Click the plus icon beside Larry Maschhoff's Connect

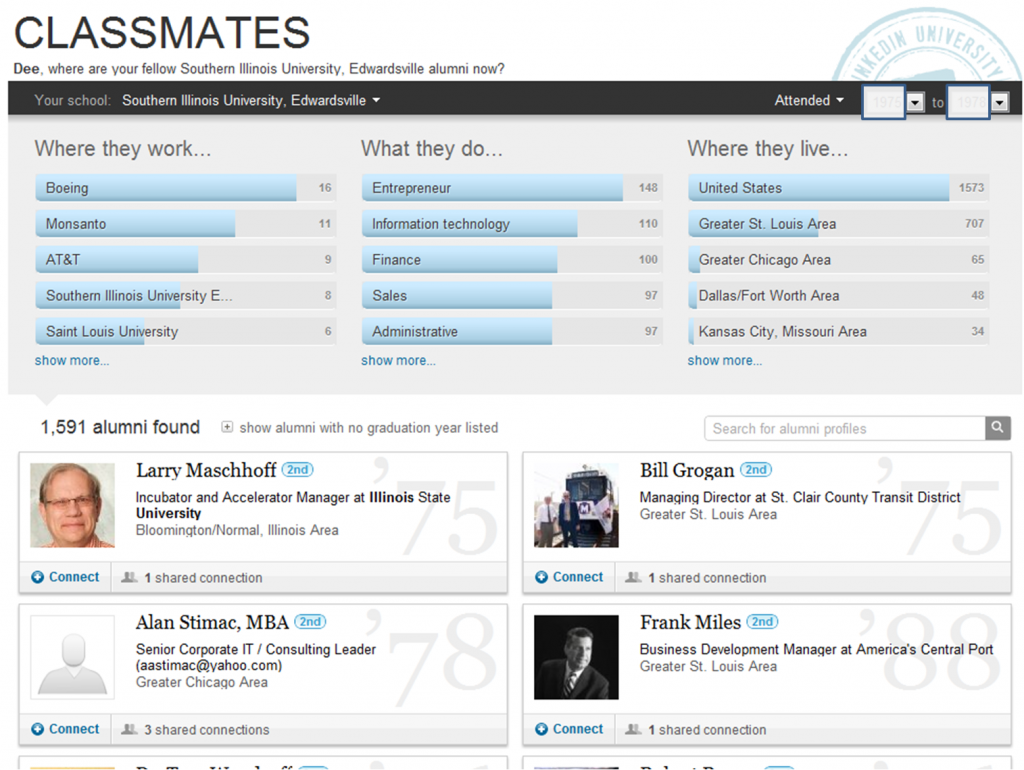click(38, 577)
